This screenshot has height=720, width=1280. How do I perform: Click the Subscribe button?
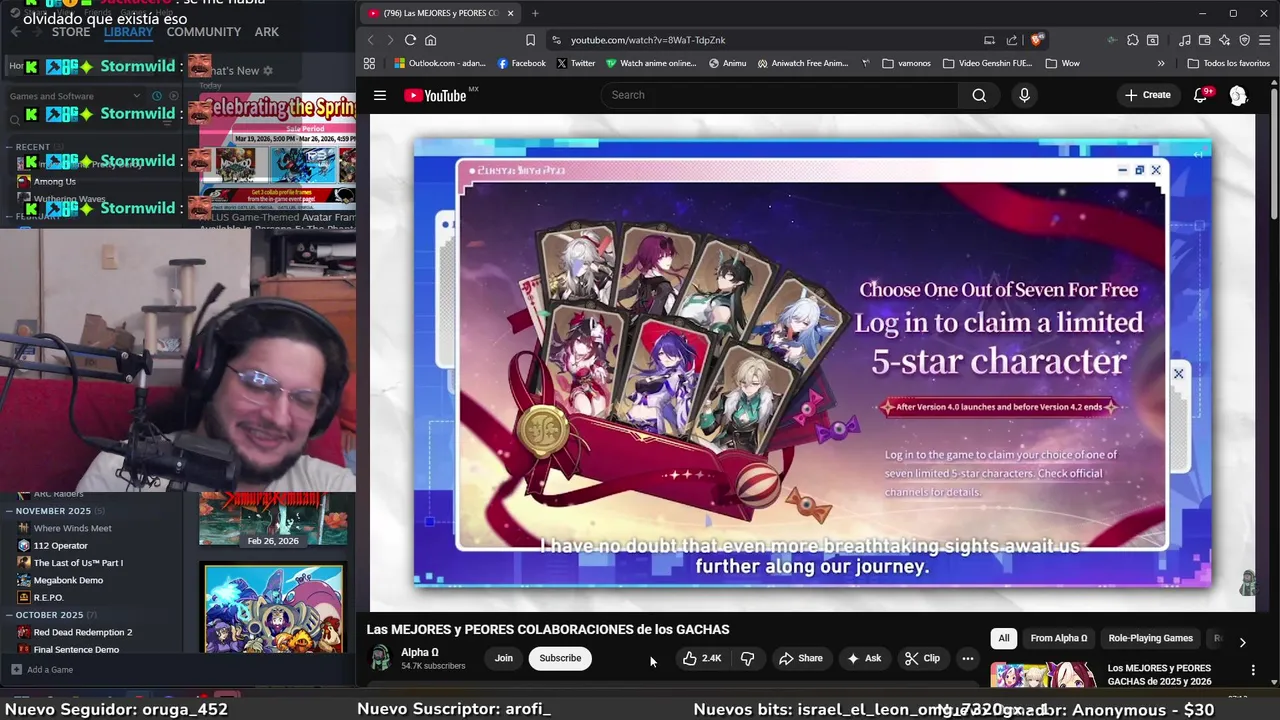[x=560, y=658]
